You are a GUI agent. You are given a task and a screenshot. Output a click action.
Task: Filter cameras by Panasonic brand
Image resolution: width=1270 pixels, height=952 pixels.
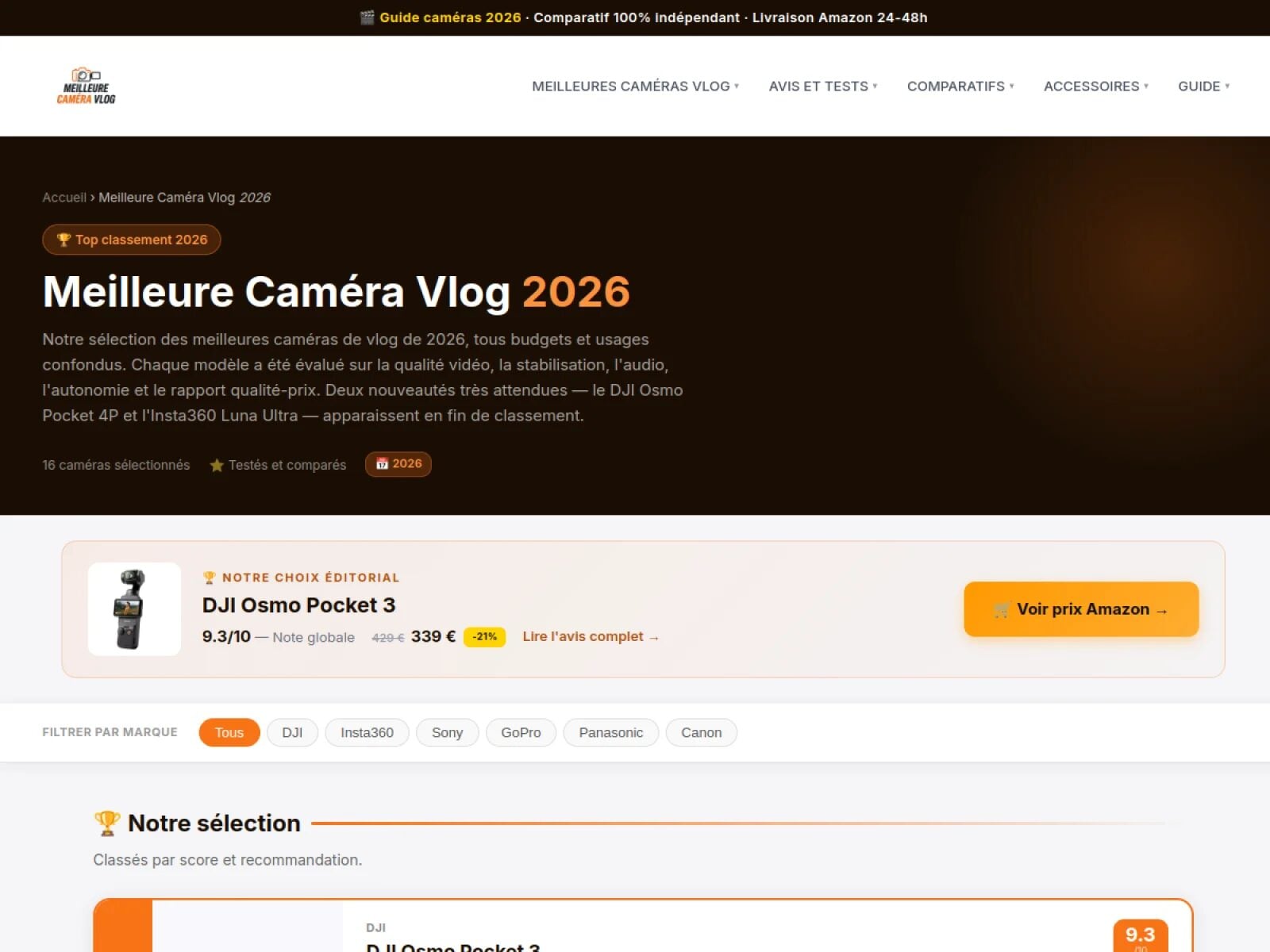[x=611, y=732]
